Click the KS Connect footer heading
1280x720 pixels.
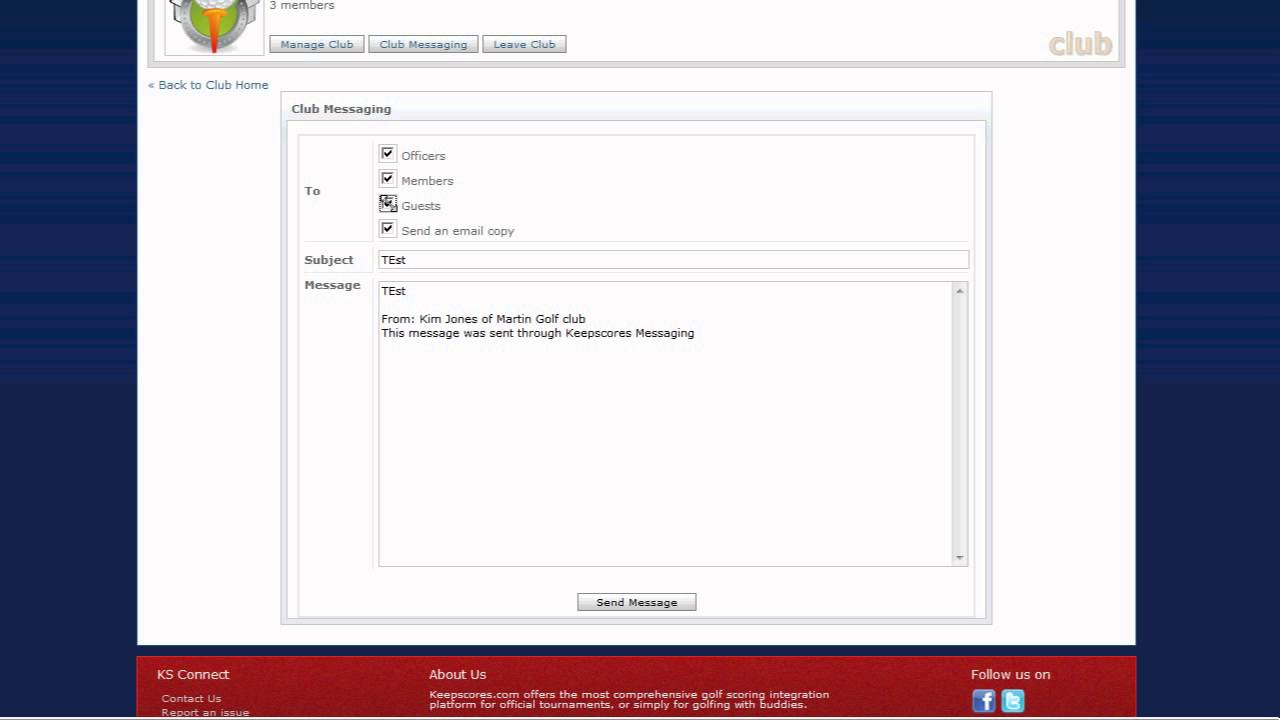click(x=193, y=674)
